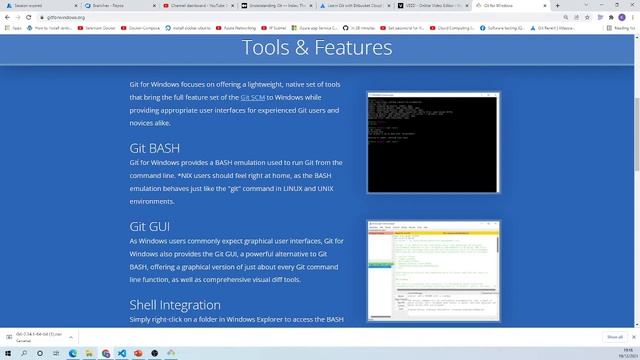Click the page vertical scrollbar thumb

click(x=637, y=134)
